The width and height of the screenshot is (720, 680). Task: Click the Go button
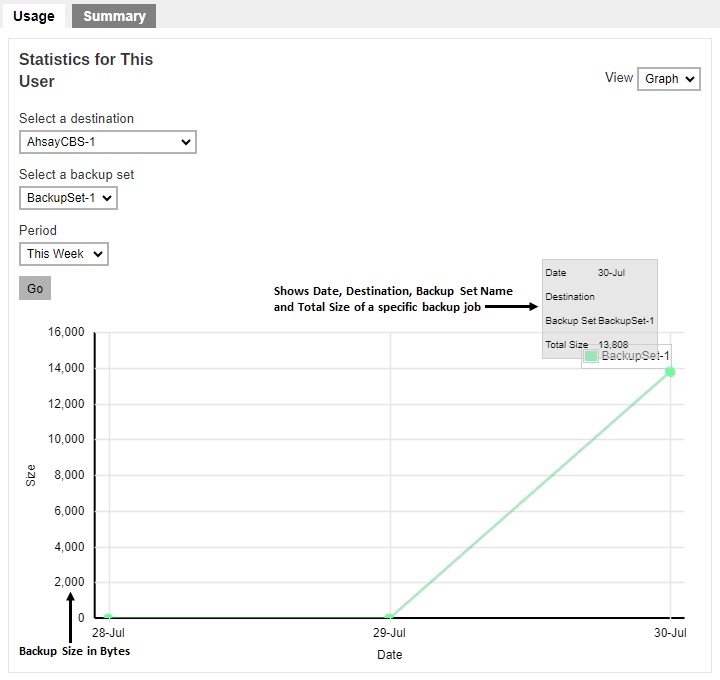pyautogui.click(x=35, y=288)
